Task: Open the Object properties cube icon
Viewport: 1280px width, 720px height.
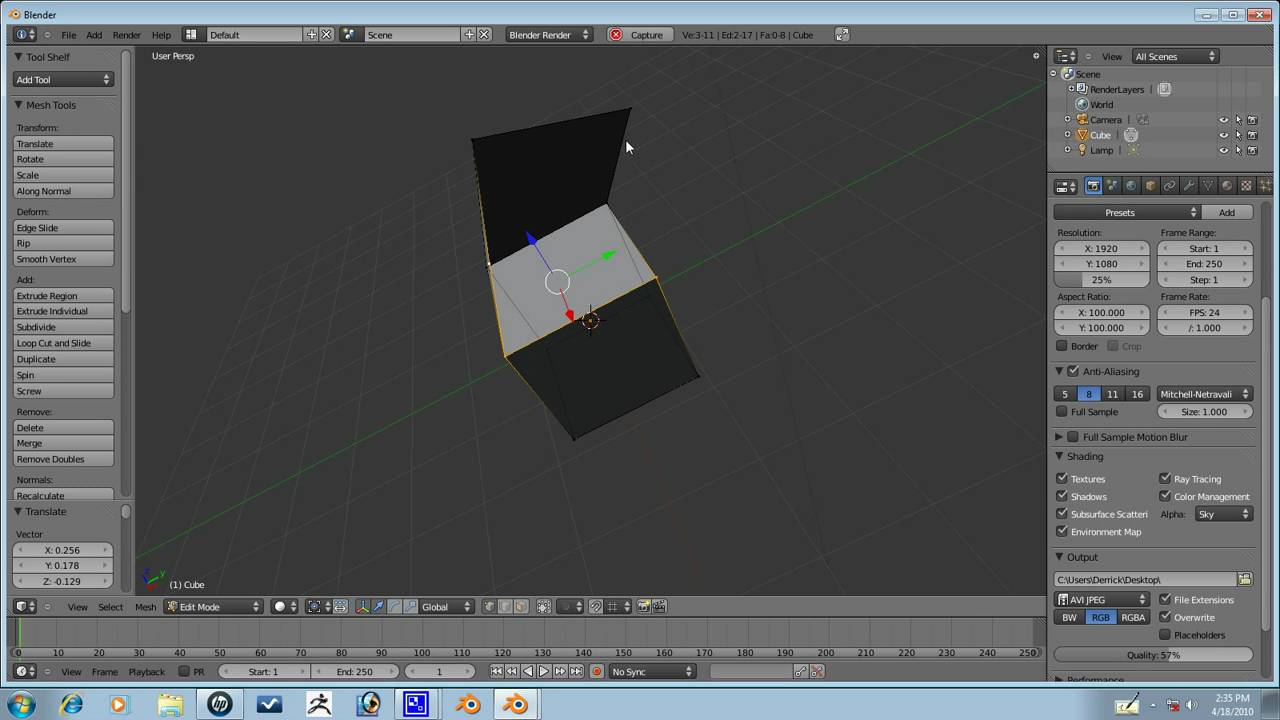Action: click(1150, 186)
